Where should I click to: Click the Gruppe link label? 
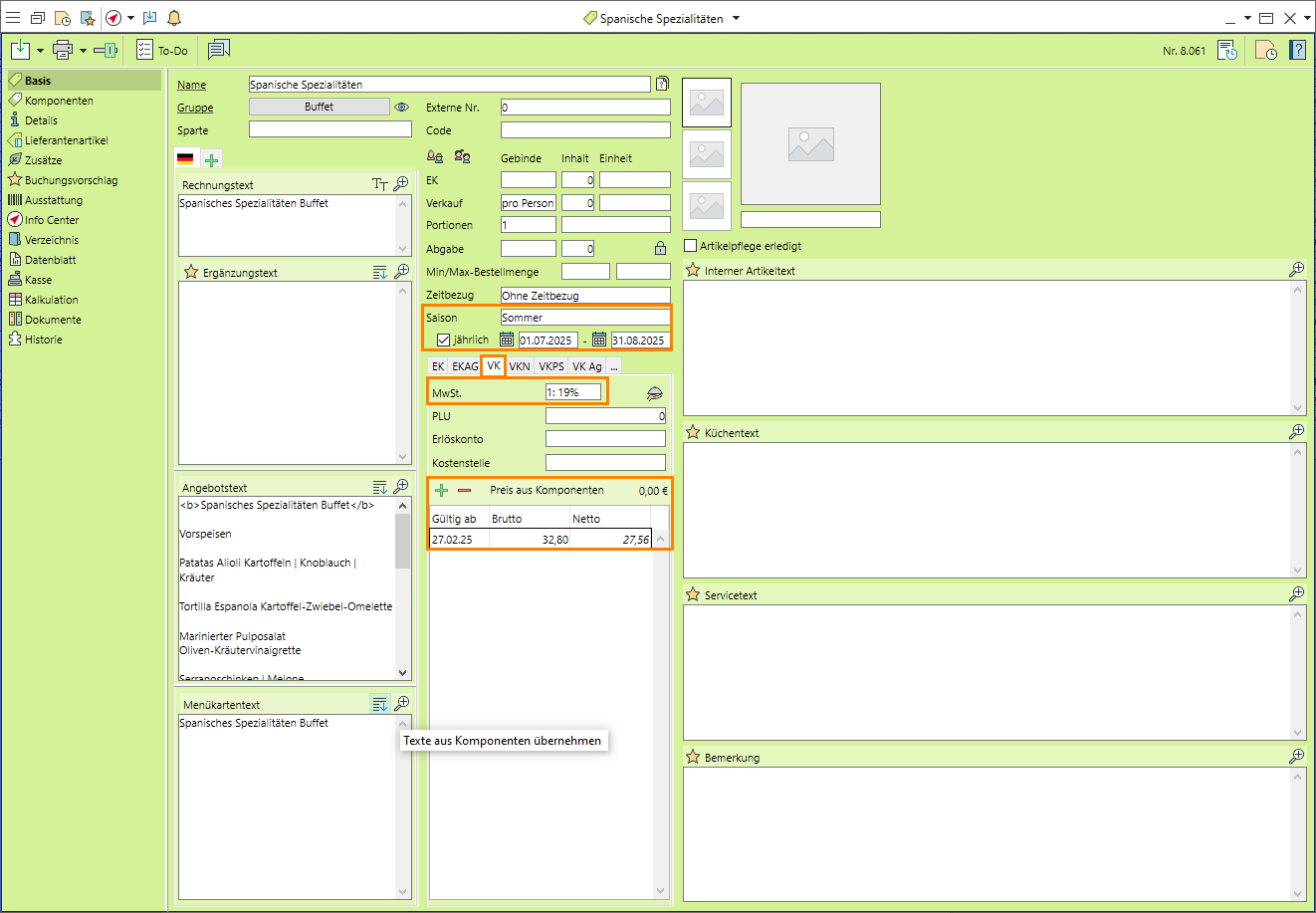195,108
